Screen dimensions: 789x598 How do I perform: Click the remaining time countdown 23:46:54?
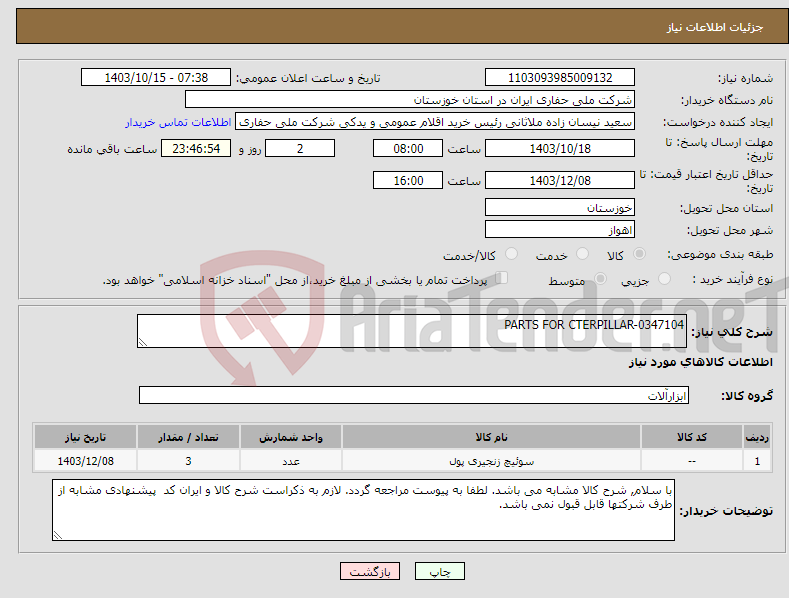tap(196, 148)
